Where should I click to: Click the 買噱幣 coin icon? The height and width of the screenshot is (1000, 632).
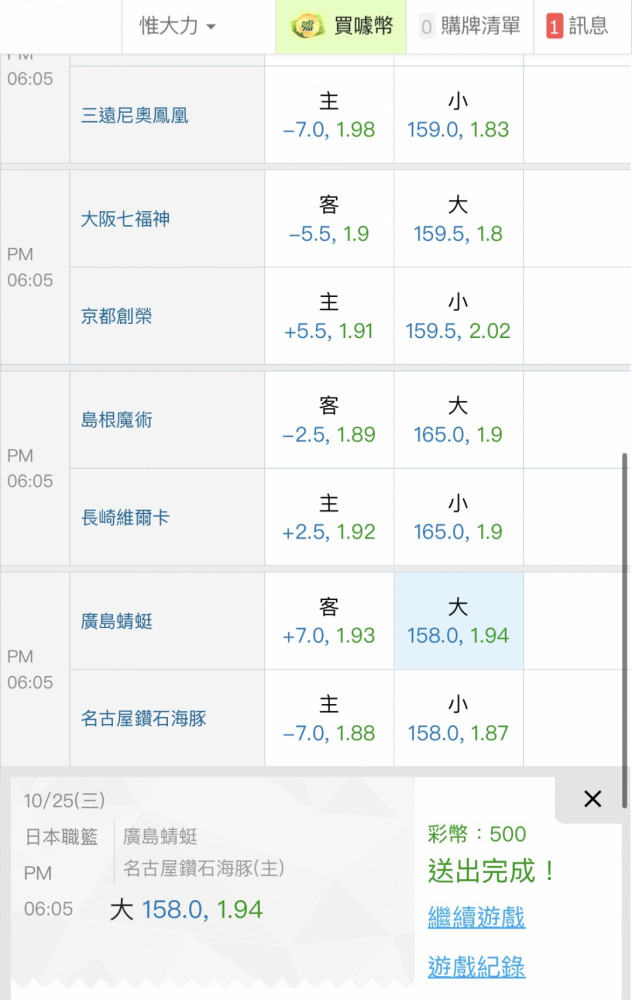(x=307, y=26)
